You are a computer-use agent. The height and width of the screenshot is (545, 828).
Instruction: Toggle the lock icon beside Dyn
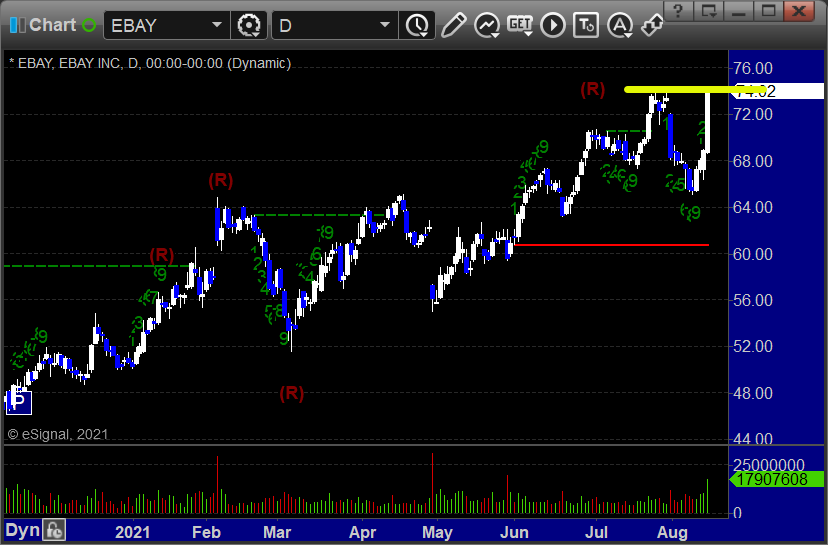pyautogui.click(x=54, y=530)
